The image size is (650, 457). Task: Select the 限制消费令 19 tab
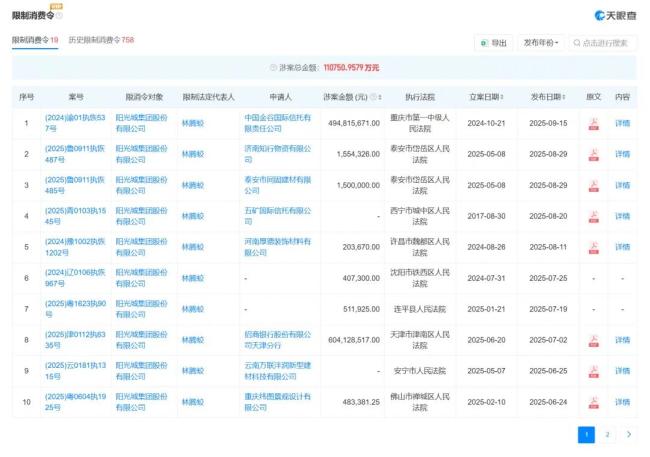(34, 40)
